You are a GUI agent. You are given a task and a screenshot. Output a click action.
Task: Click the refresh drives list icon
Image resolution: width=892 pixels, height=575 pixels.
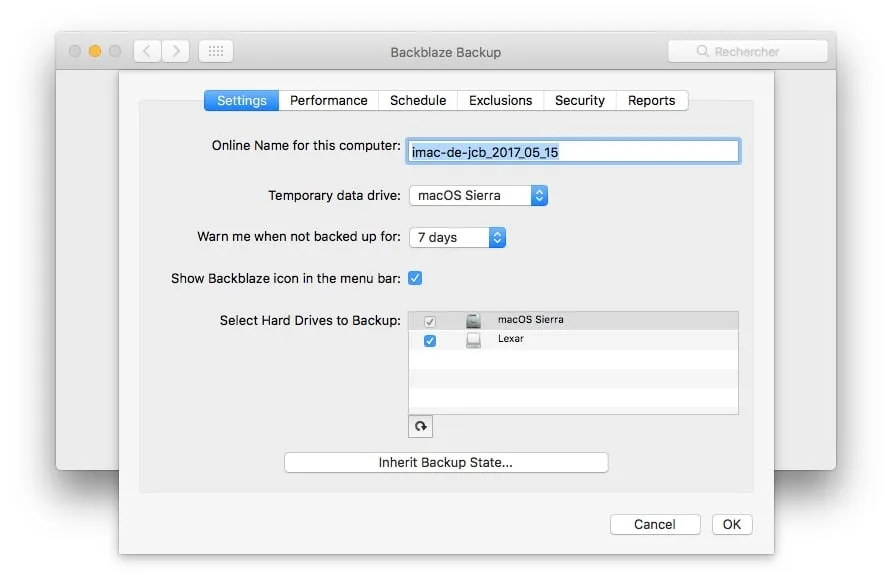(420, 426)
